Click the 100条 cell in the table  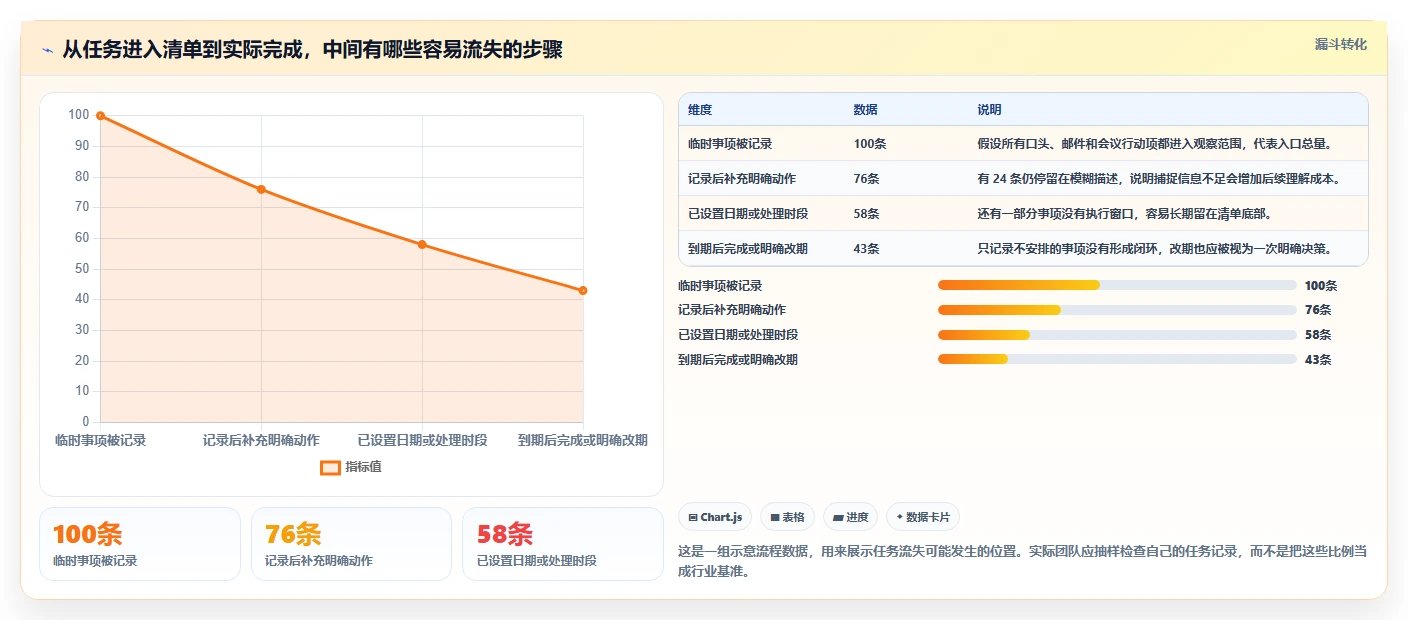coord(870,144)
